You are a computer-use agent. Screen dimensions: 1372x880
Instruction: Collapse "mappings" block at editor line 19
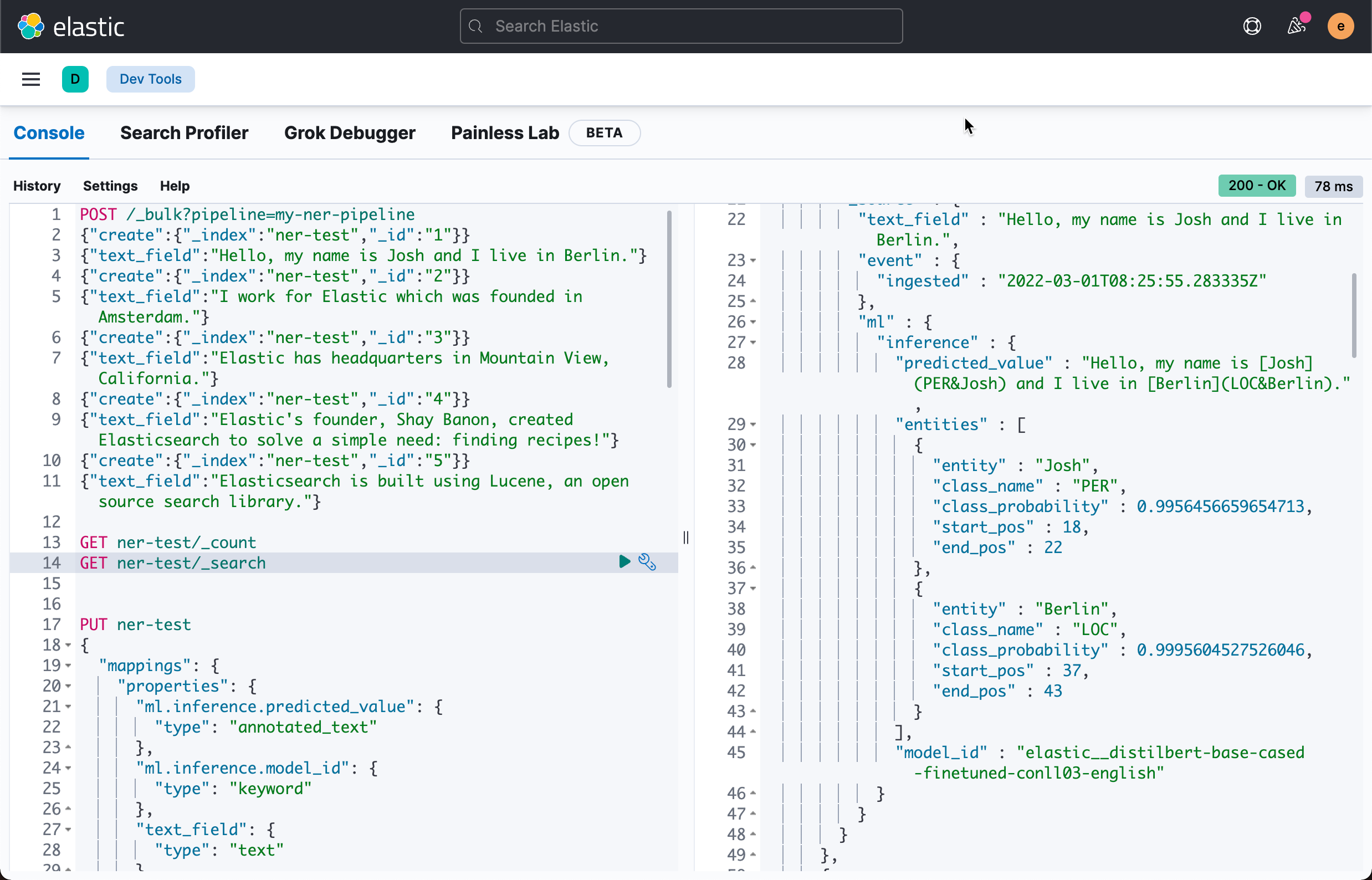pos(68,666)
